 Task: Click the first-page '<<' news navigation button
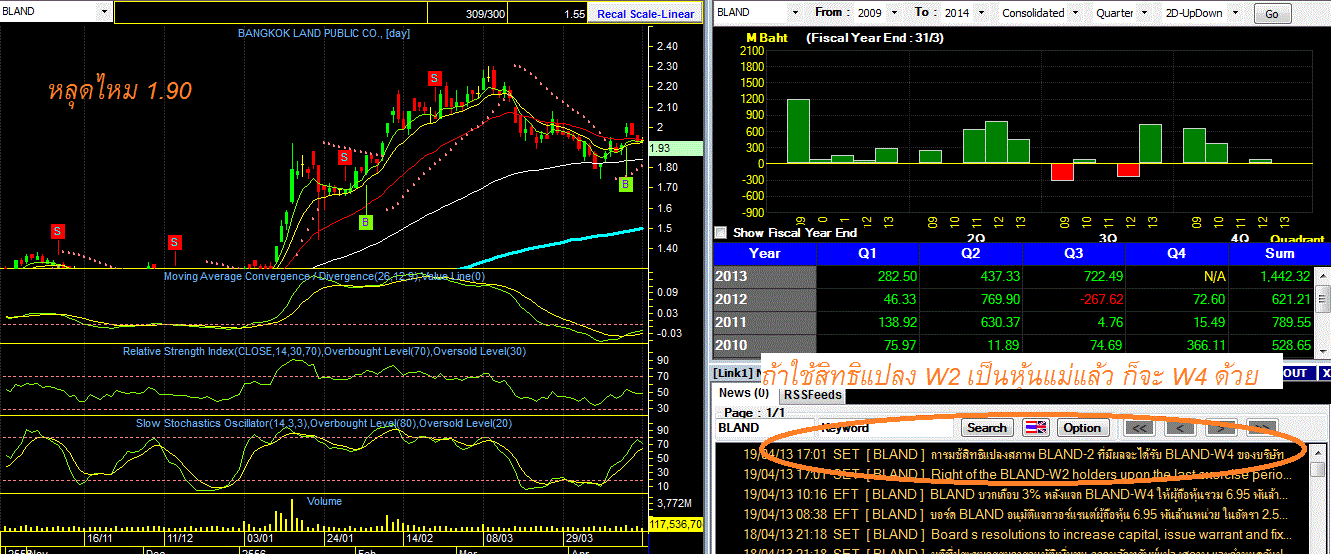1140,427
